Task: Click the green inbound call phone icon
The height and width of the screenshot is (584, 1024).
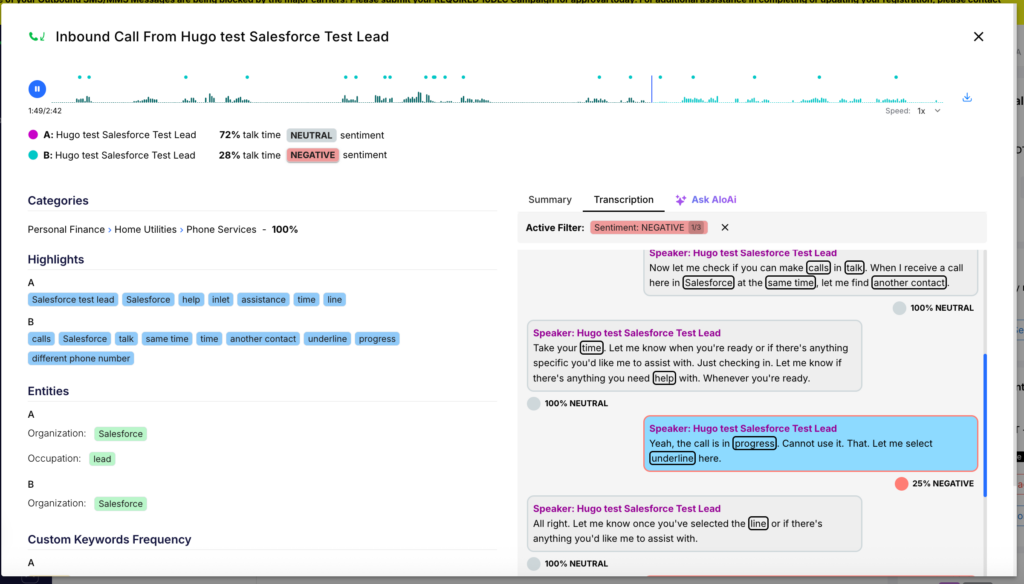Action: coord(37,37)
